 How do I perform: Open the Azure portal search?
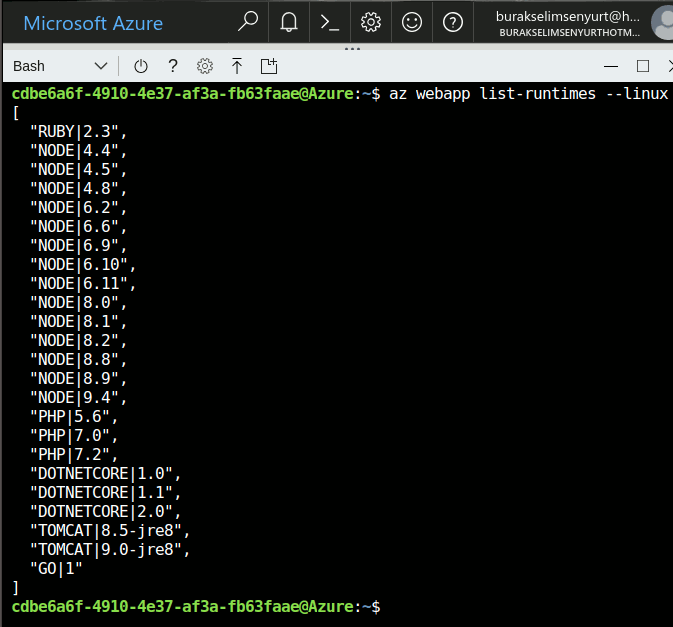248,22
